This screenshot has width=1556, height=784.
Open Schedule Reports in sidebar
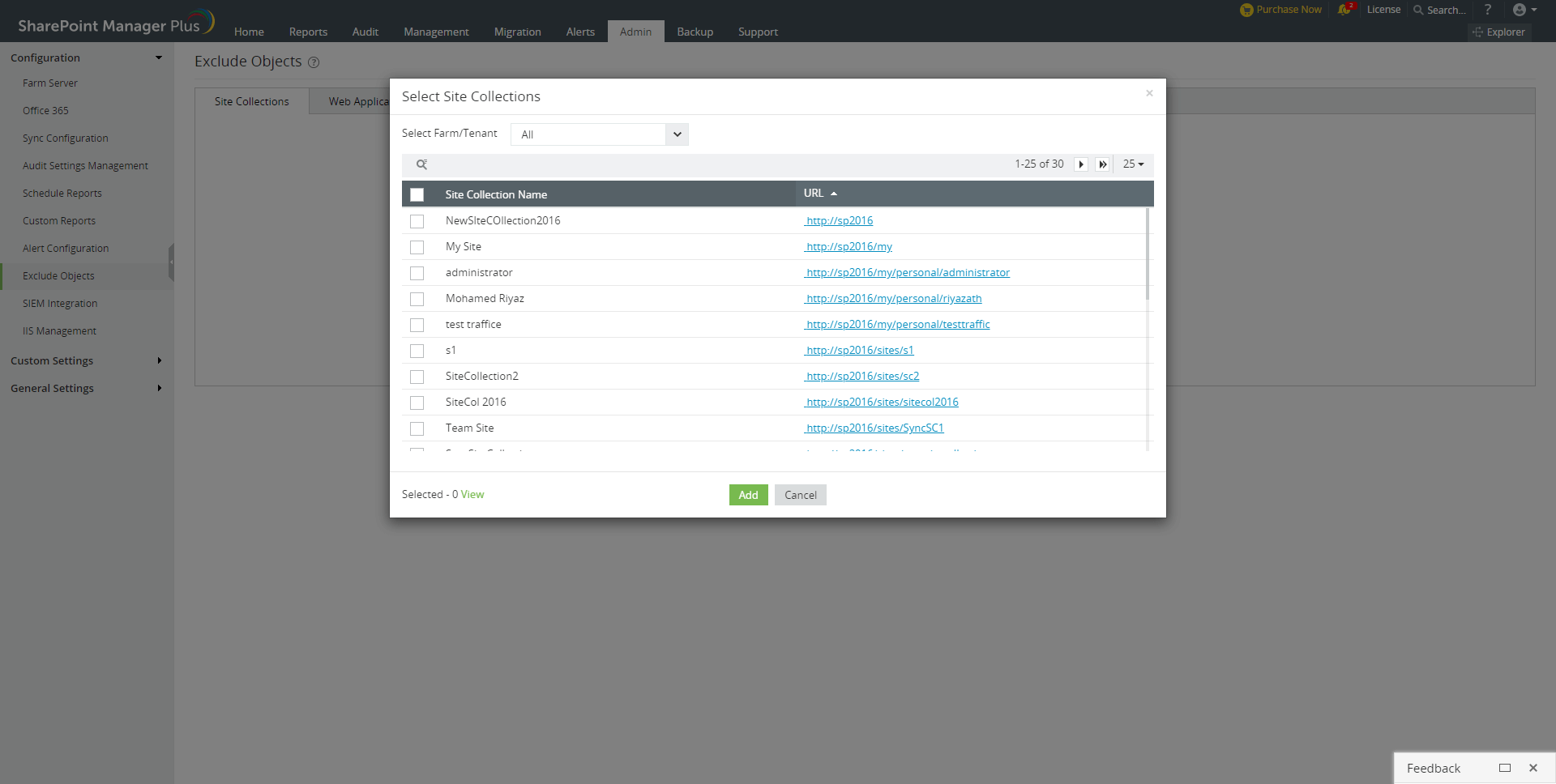(x=62, y=194)
